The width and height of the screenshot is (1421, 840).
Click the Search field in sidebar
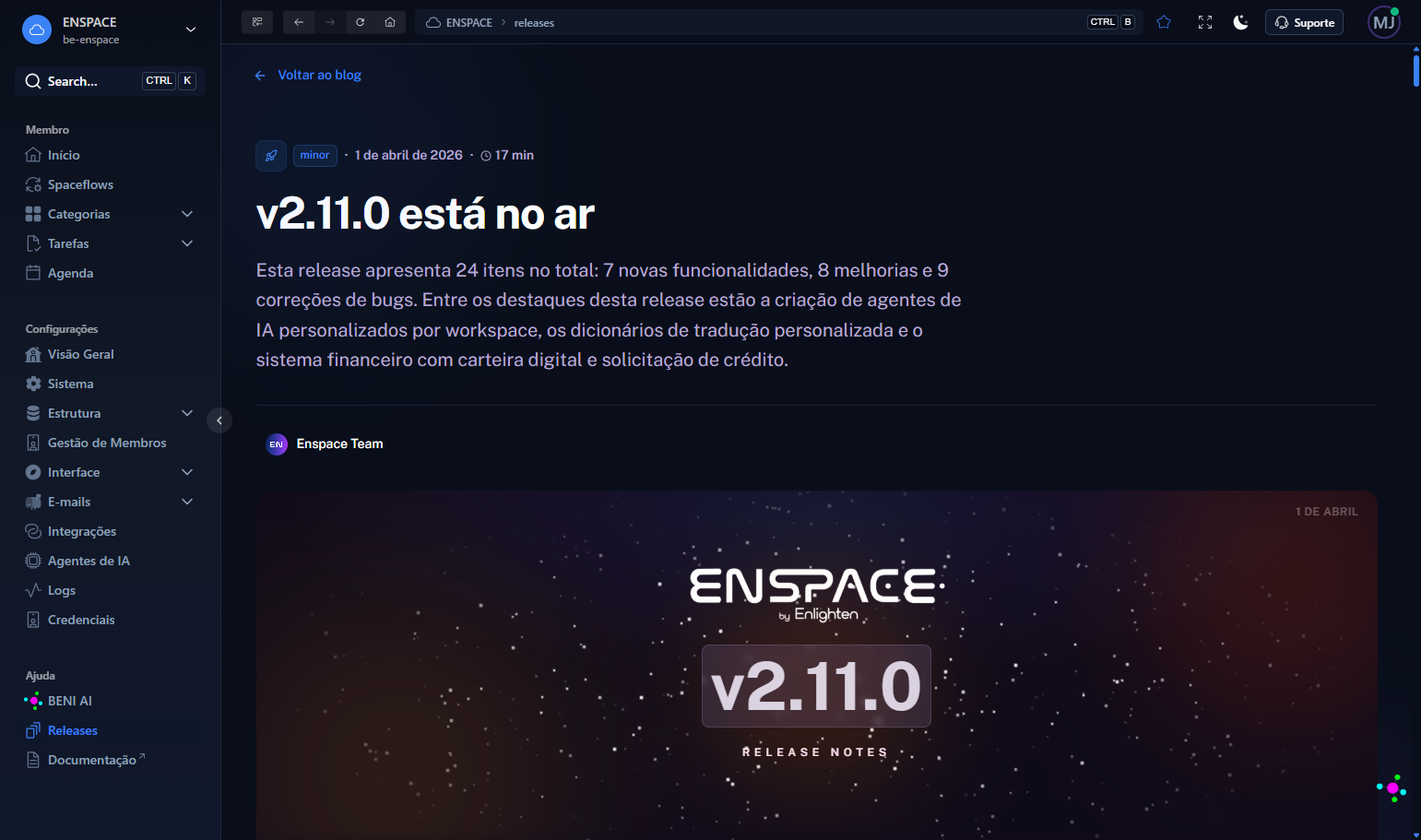(x=110, y=81)
